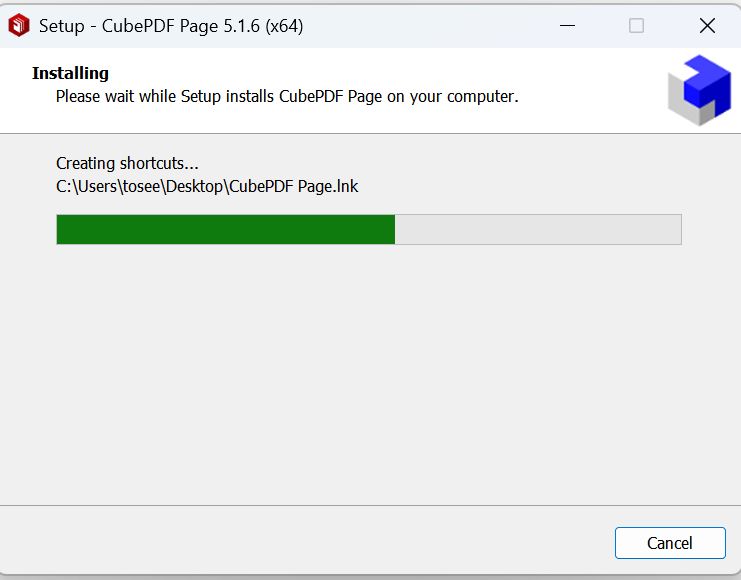This screenshot has width=741, height=580.
Task: Click empty gray area below the progress bar
Action: pos(369,373)
